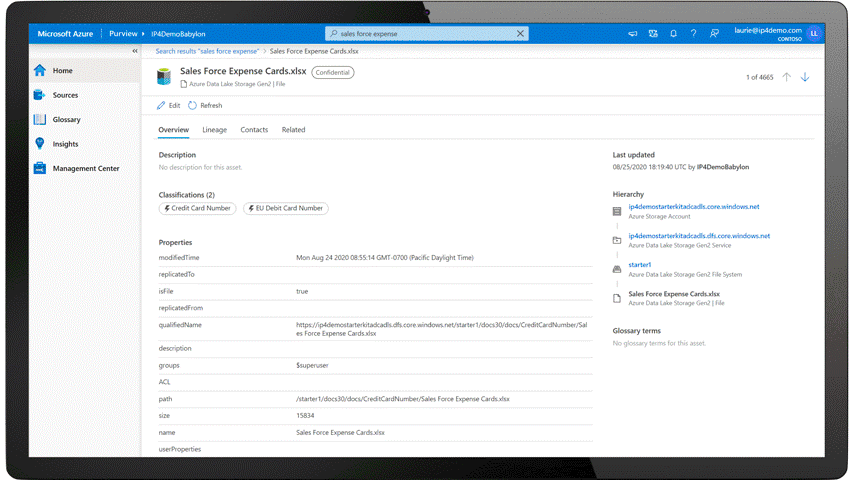The height and width of the screenshot is (480, 853).
Task: Collapse the left navigation pane
Action: pyautogui.click(x=135, y=51)
